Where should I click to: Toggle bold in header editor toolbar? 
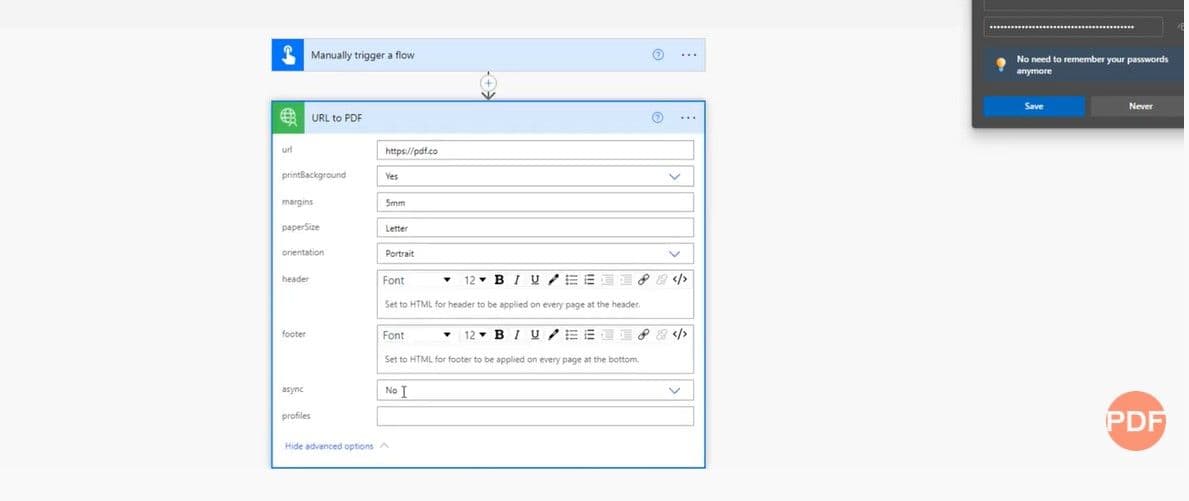[499, 280]
